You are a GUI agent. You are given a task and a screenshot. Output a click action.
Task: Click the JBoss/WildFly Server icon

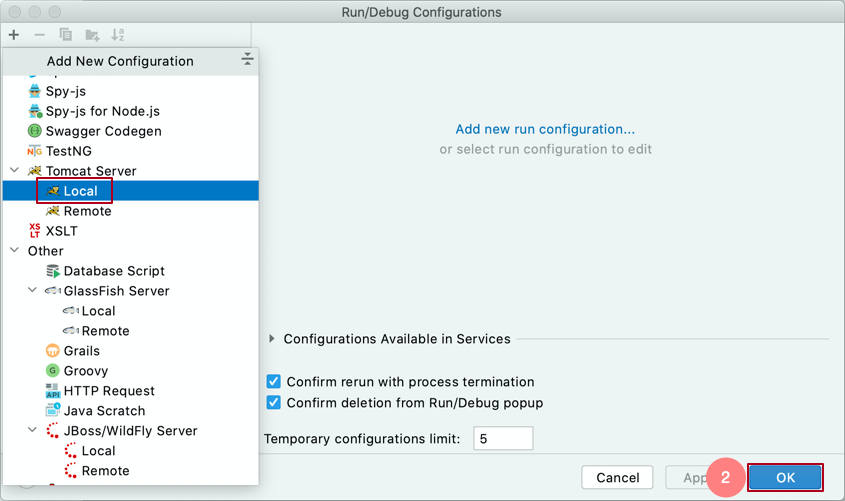(x=52, y=430)
